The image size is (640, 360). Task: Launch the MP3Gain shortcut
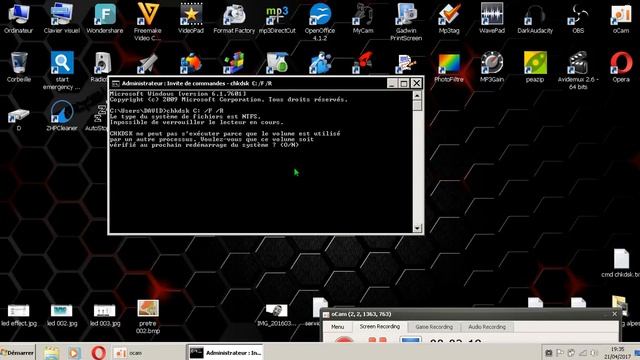(492, 68)
